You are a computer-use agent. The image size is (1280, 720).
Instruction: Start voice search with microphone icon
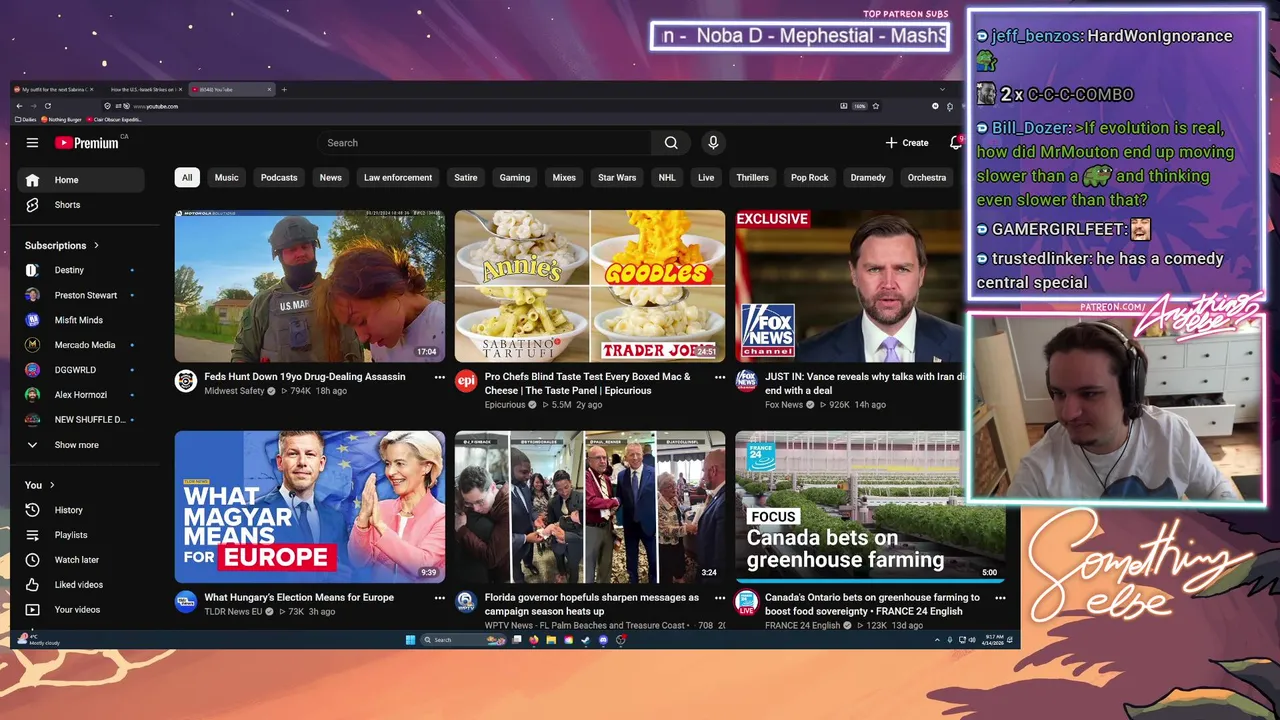[x=713, y=143]
